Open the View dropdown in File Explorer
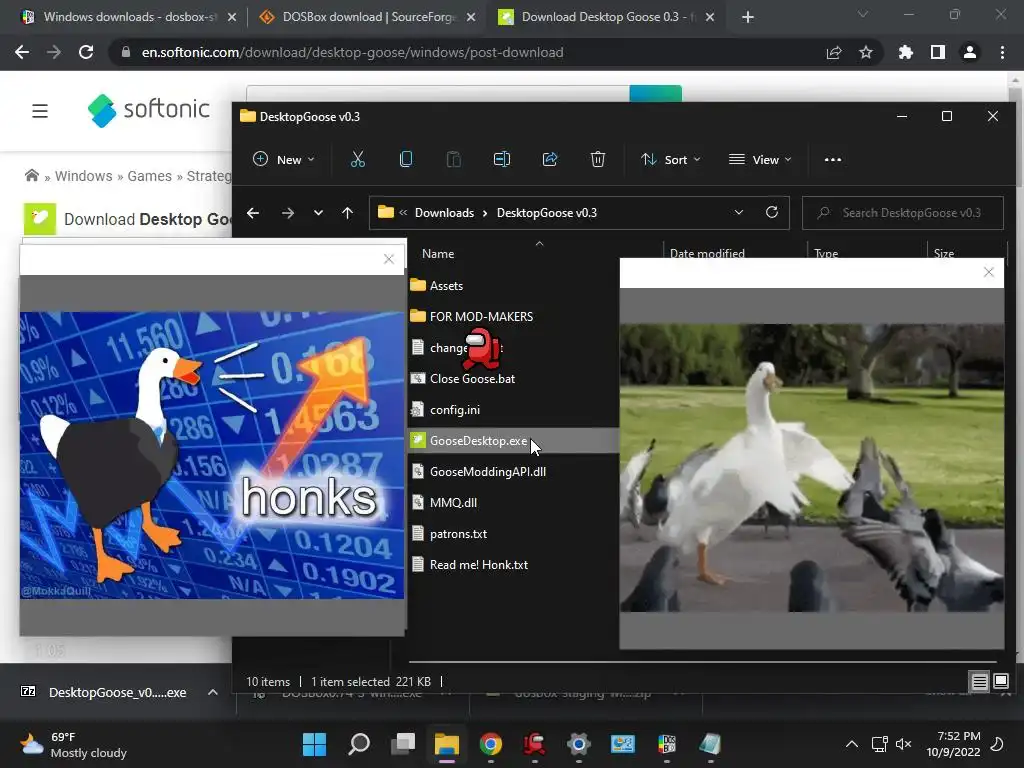 click(x=760, y=159)
